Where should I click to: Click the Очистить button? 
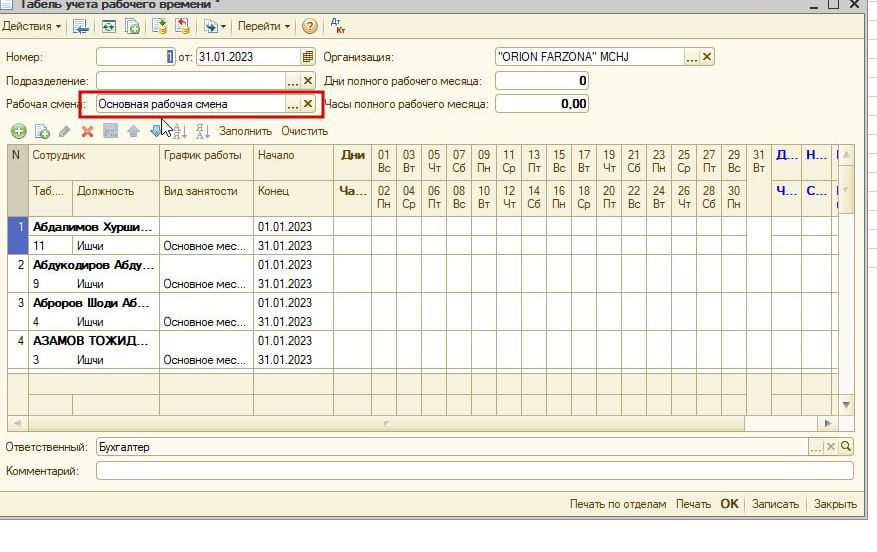pyautogui.click(x=304, y=131)
